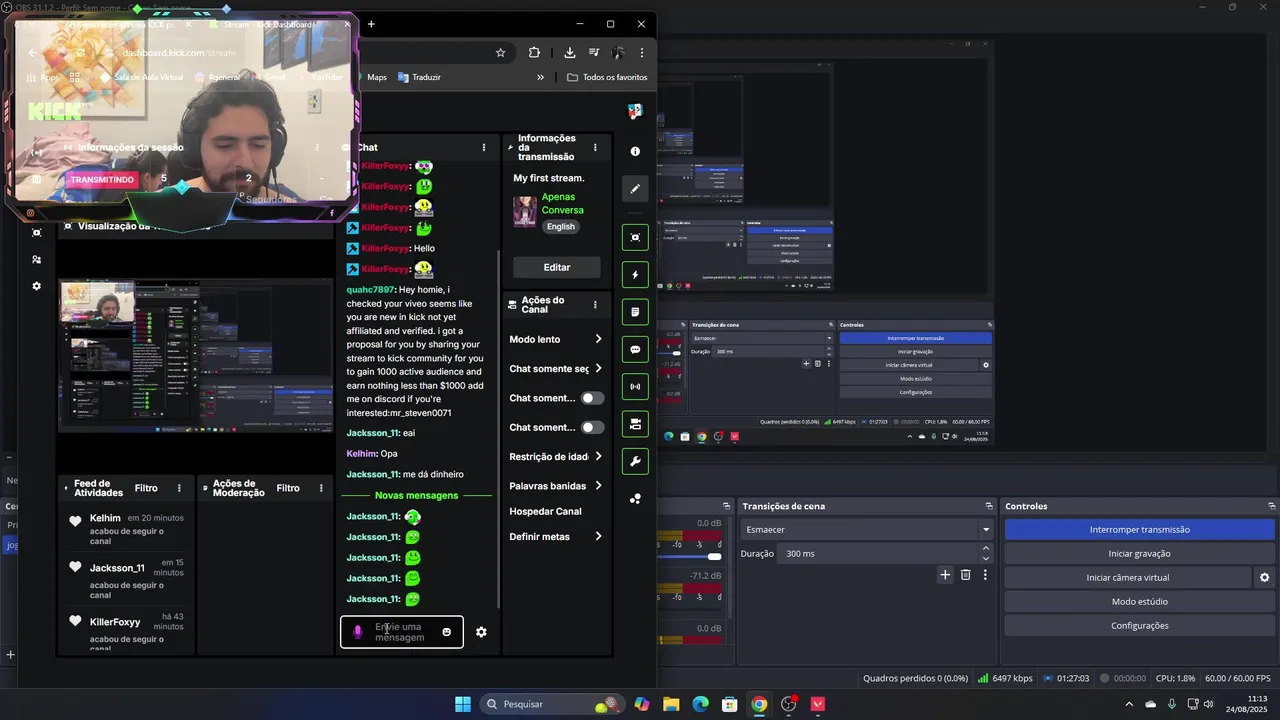The height and width of the screenshot is (720, 1280).
Task: Open the Esmaecer transition dropdown
Action: point(867,529)
